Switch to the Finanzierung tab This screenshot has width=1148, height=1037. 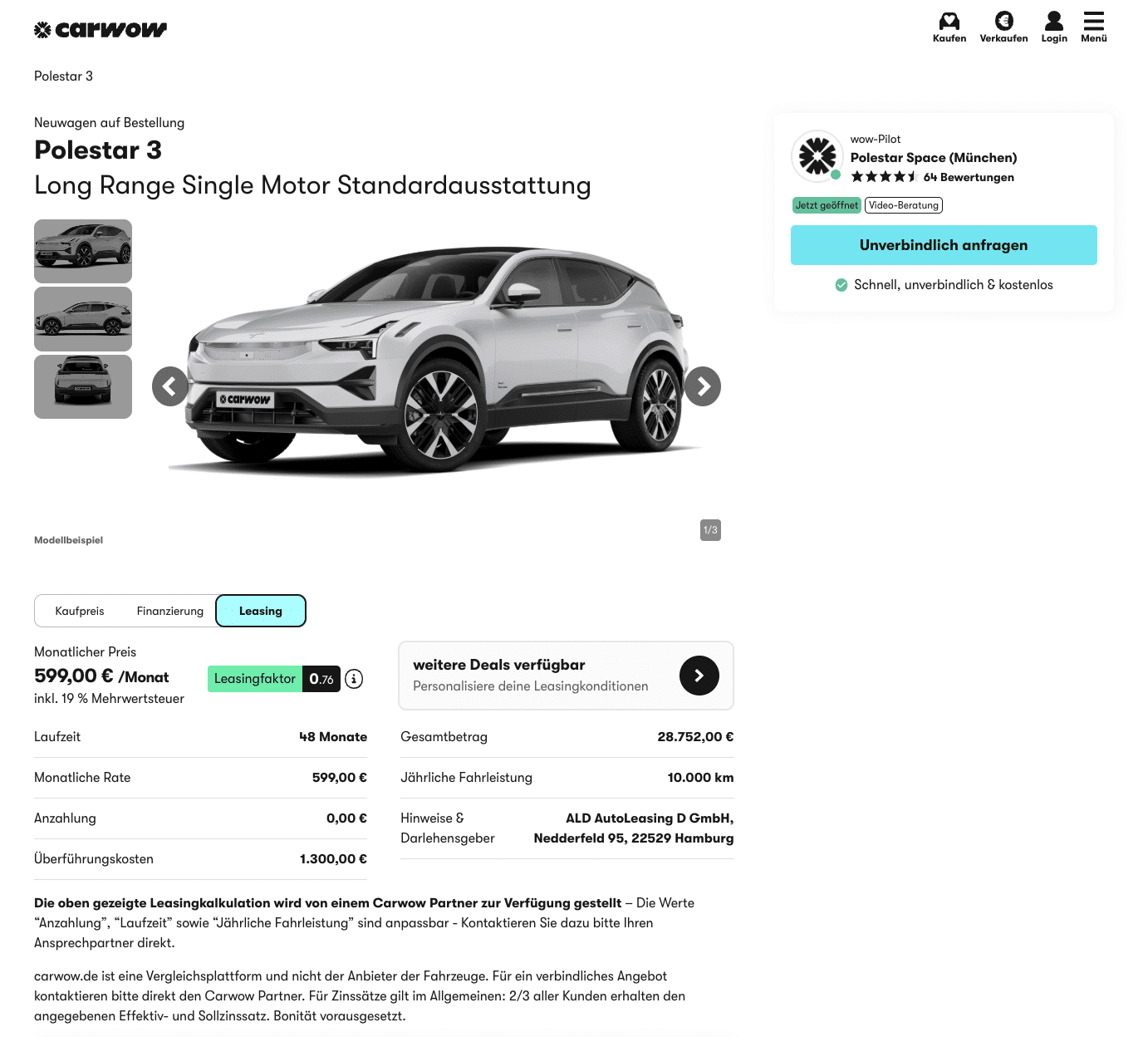click(170, 611)
